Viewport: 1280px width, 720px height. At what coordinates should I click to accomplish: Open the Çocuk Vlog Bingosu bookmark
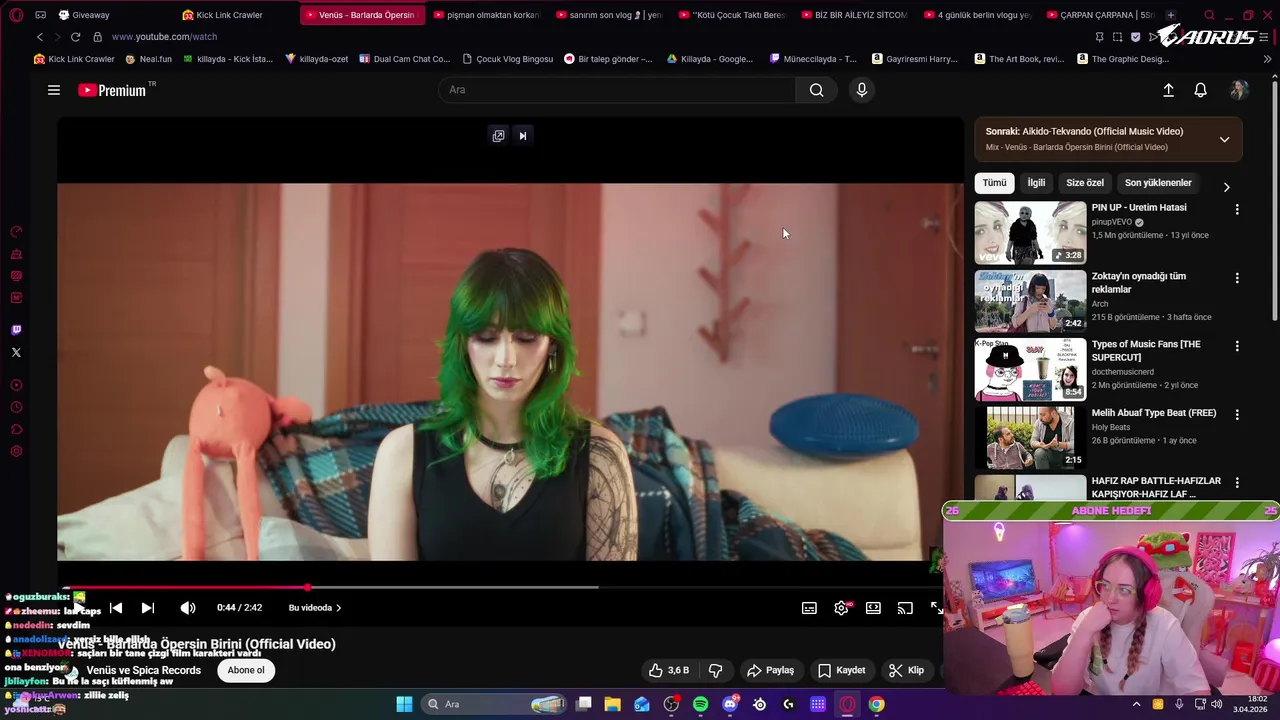(x=507, y=59)
